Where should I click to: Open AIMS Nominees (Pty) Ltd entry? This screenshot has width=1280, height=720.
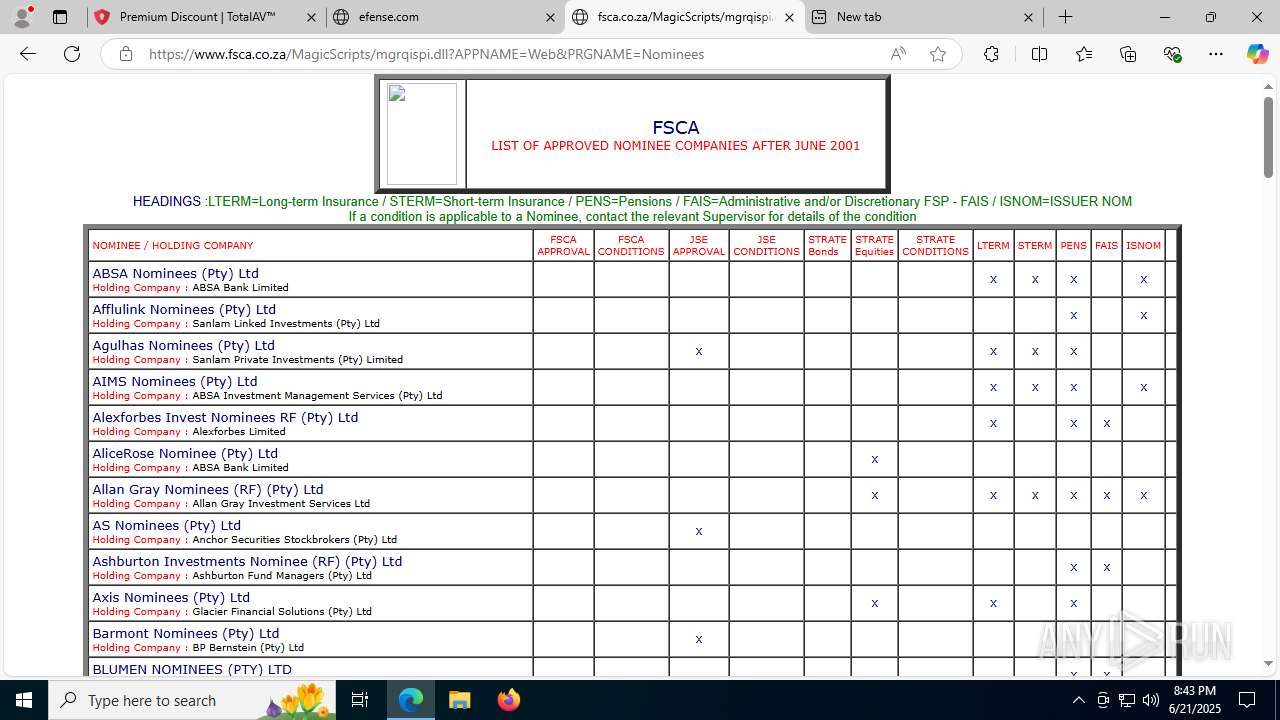point(175,381)
